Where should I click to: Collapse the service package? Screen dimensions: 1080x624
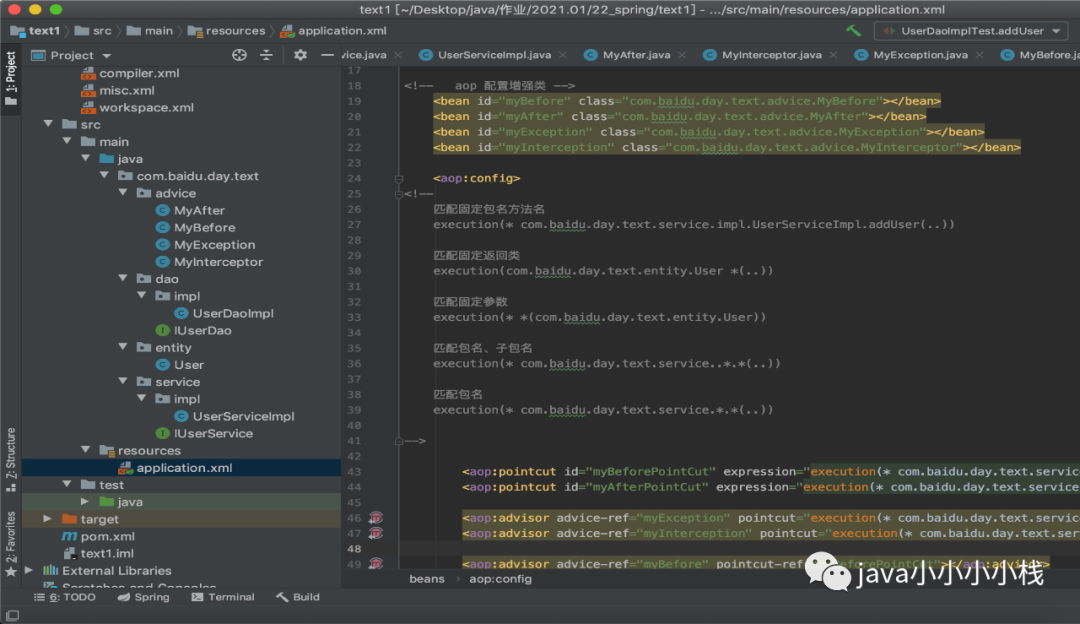pos(123,382)
